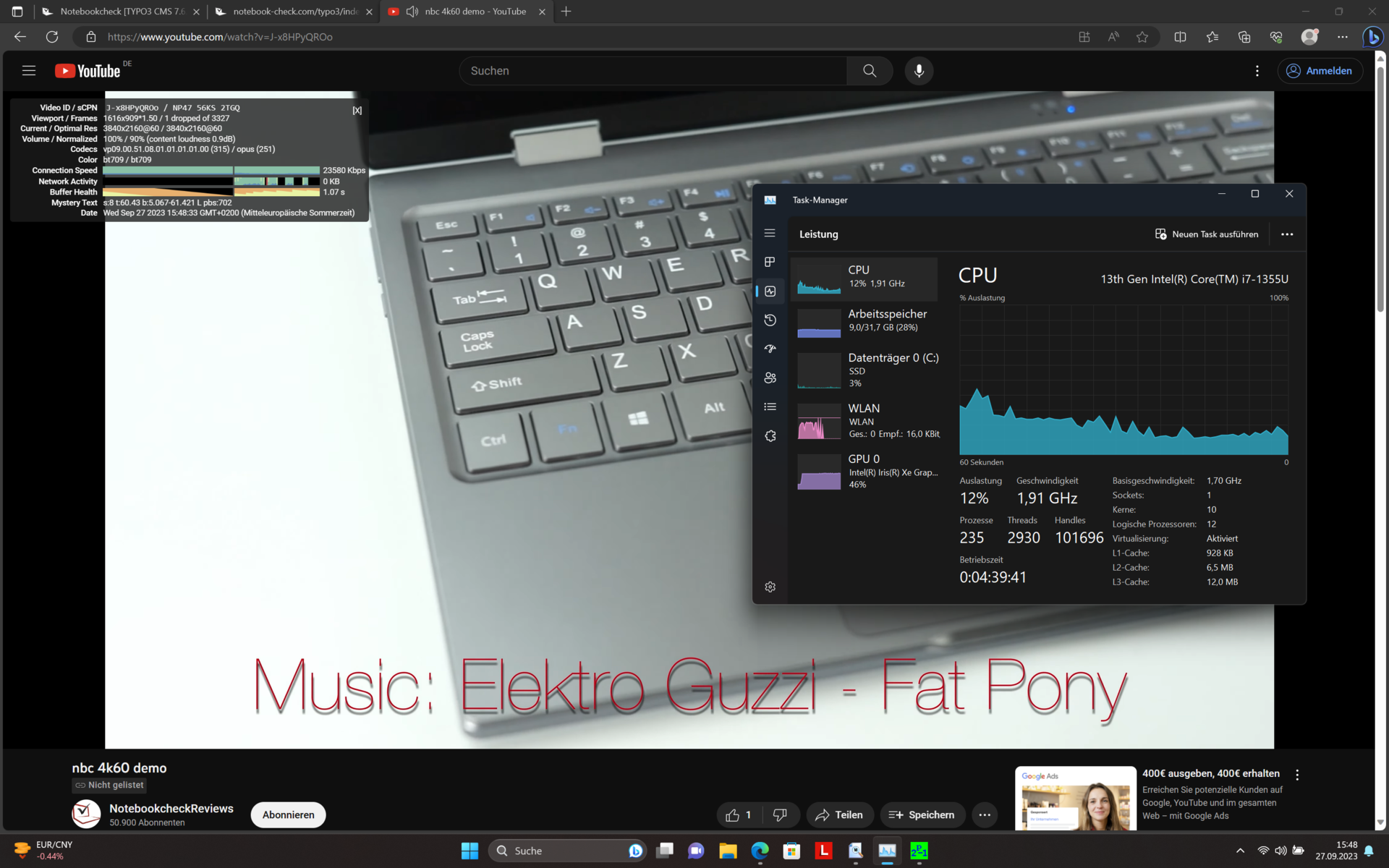The height and width of the screenshot is (868, 1389).
Task: Open clock showing 15:48 27.09.2023
Action: [x=1336, y=851]
